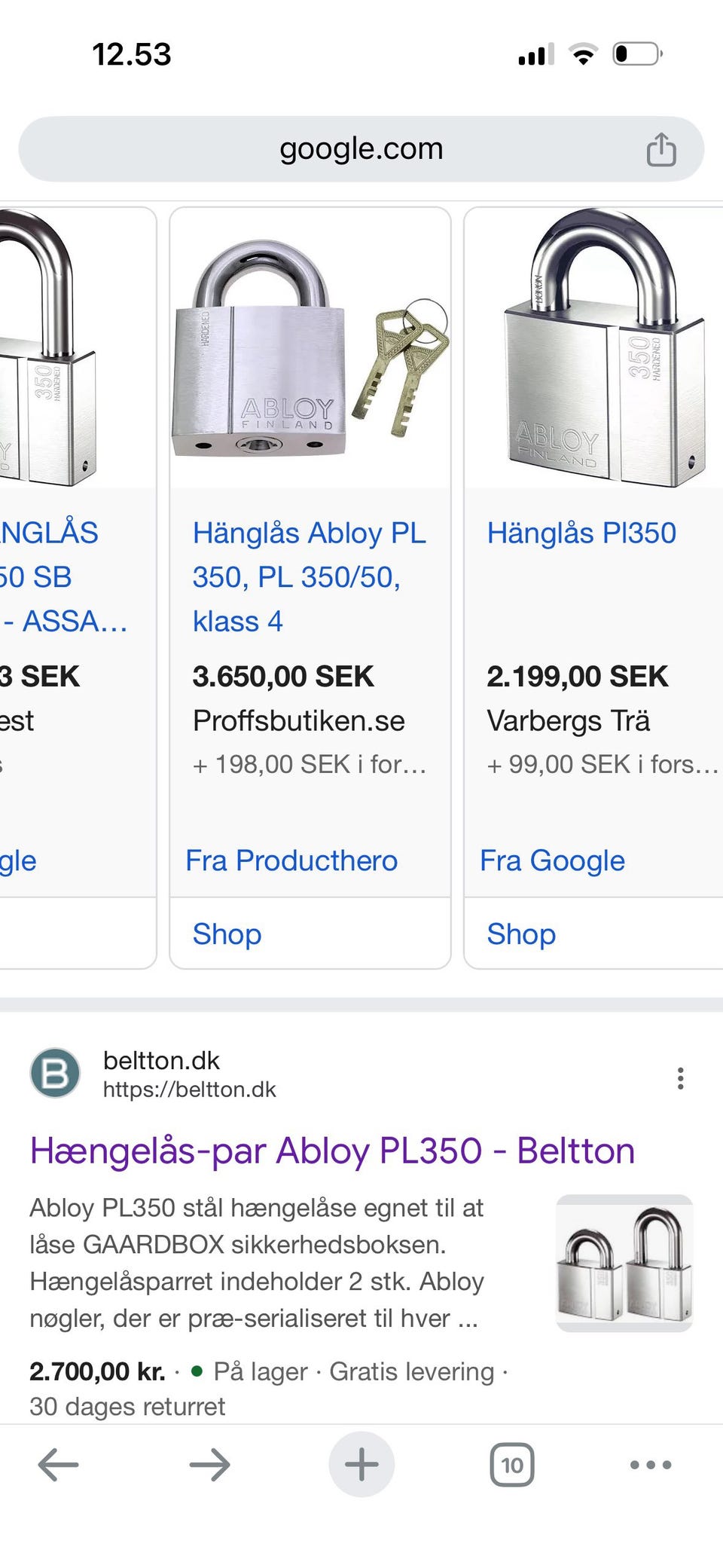Click Shop under Varbergs Trä listing

click(521, 934)
